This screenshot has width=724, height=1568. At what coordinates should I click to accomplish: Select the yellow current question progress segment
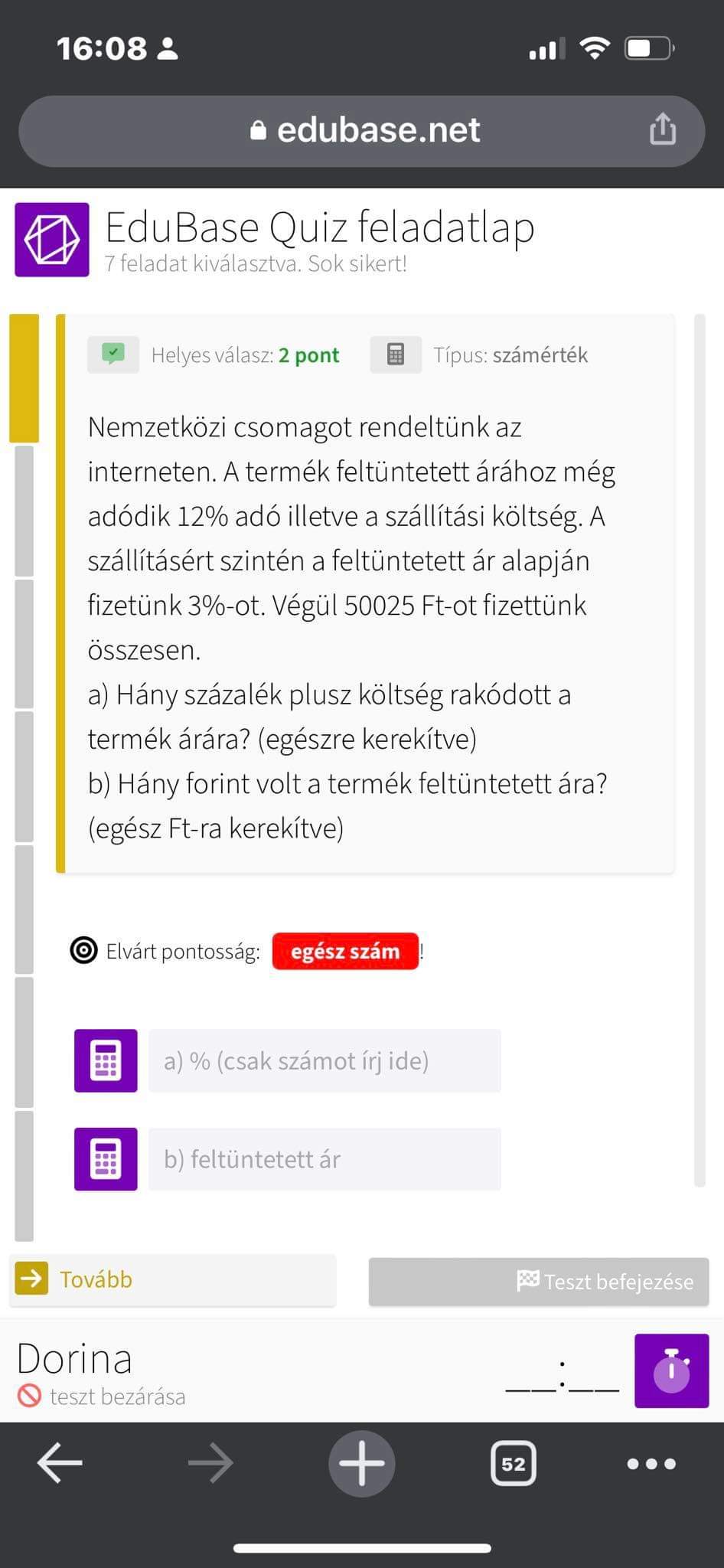(x=24, y=378)
